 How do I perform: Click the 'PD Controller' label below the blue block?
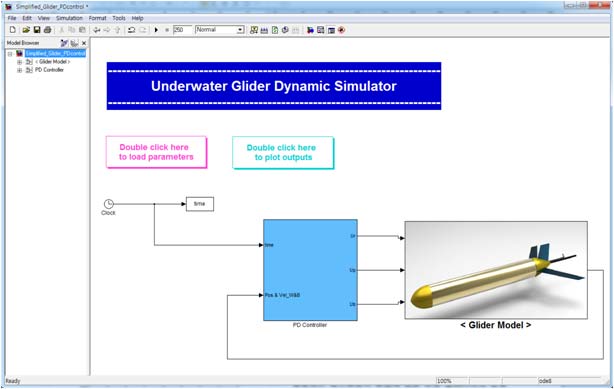310,325
